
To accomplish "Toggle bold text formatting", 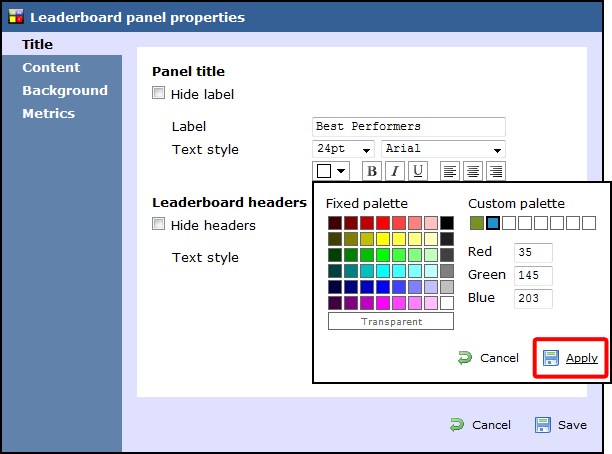I will point(372,171).
